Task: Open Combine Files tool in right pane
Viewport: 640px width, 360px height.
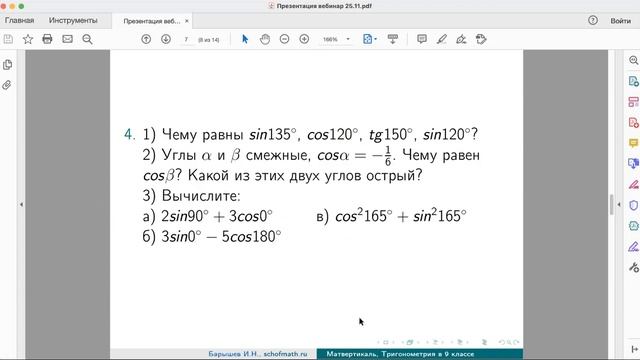Action: (x=633, y=164)
